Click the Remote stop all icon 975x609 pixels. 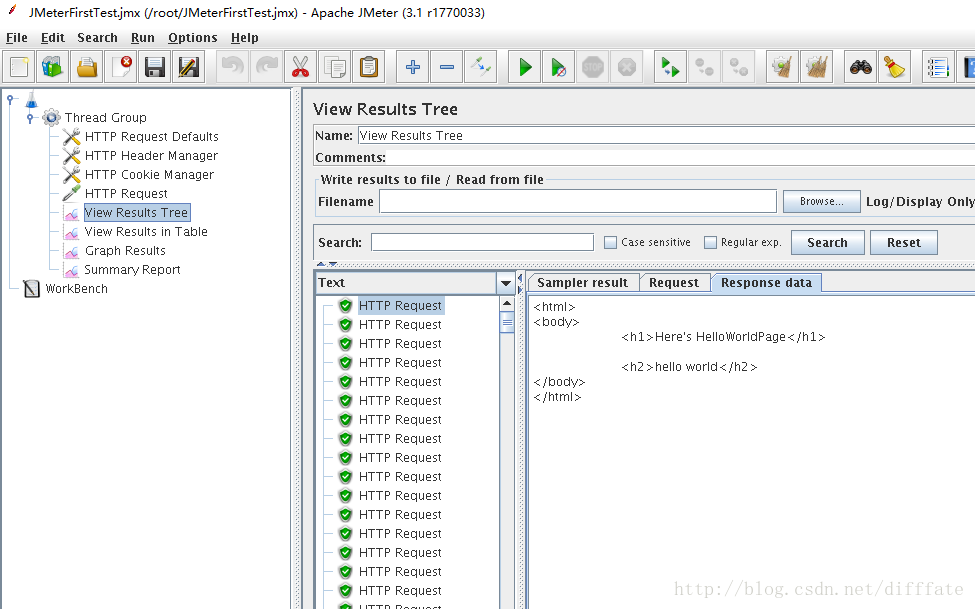705,67
